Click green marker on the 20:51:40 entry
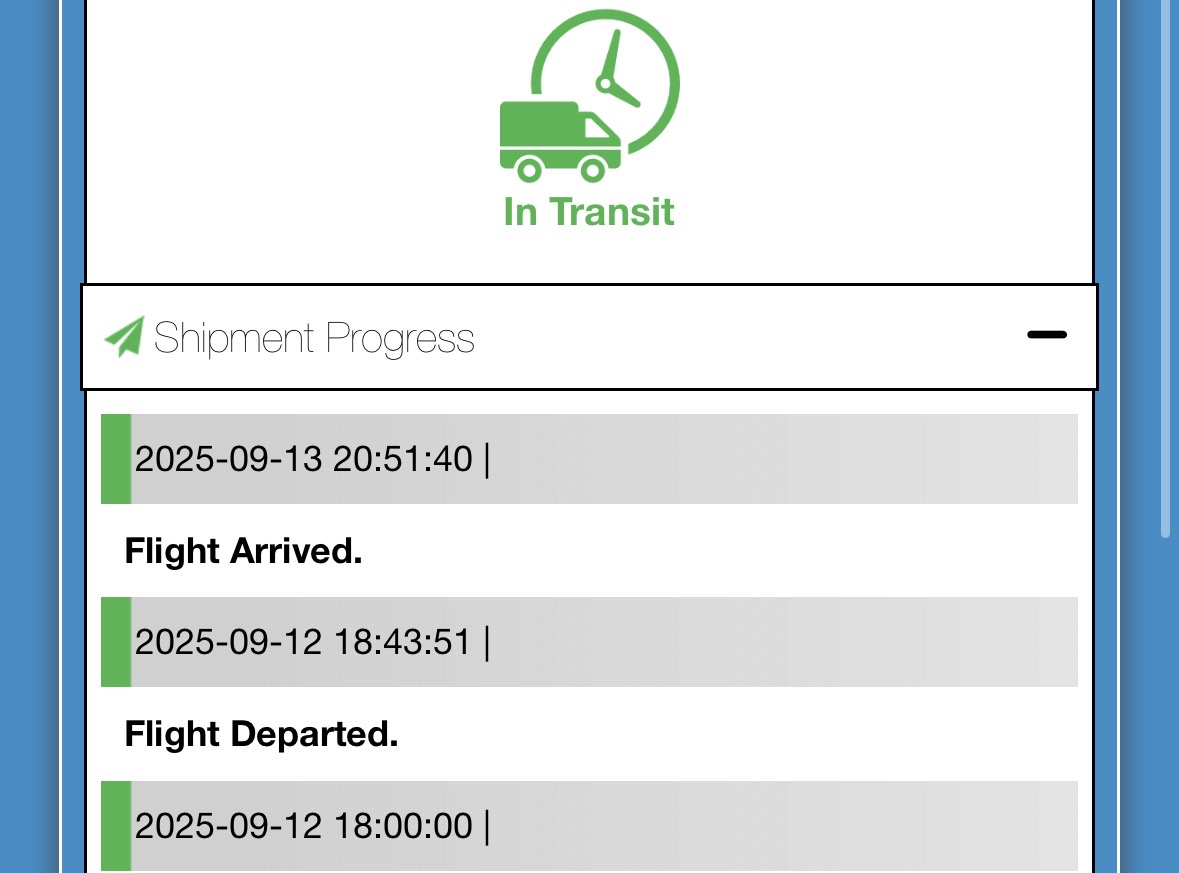This screenshot has width=1179, height=873. click(x=116, y=459)
